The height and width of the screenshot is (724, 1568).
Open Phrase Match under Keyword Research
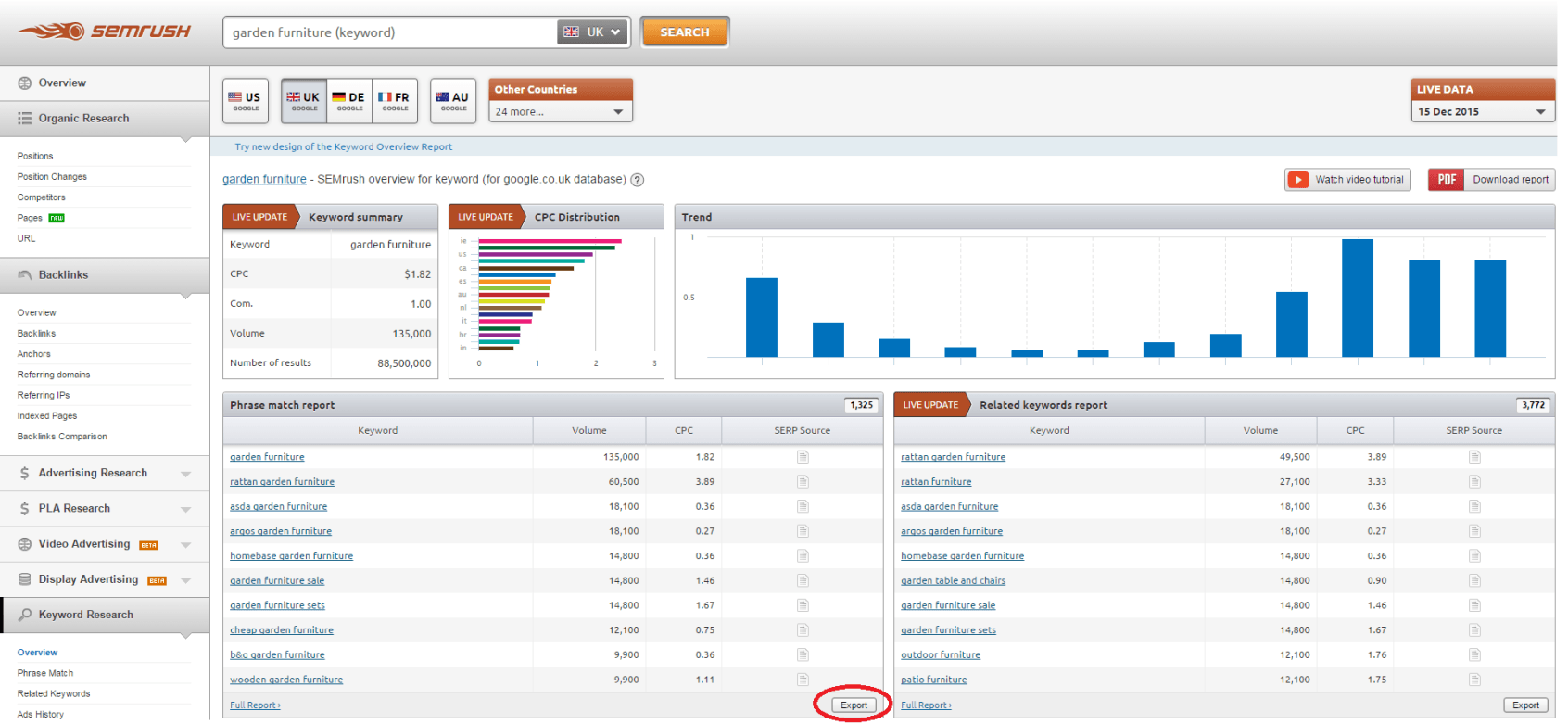[x=45, y=673]
